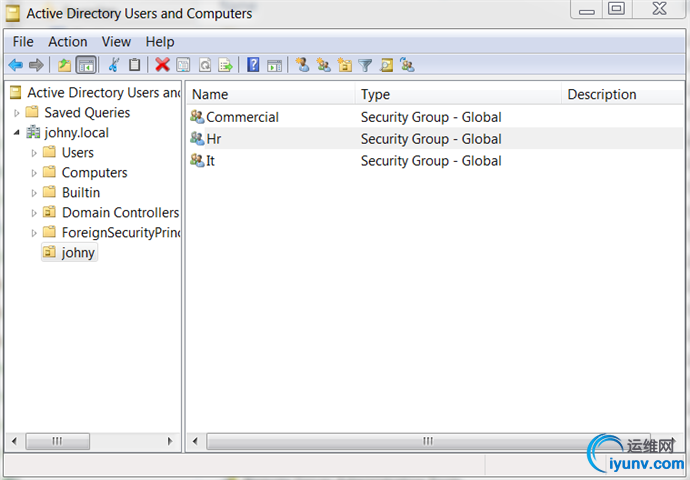Open the File menu
This screenshot has height=480, width=690.
(x=23, y=42)
